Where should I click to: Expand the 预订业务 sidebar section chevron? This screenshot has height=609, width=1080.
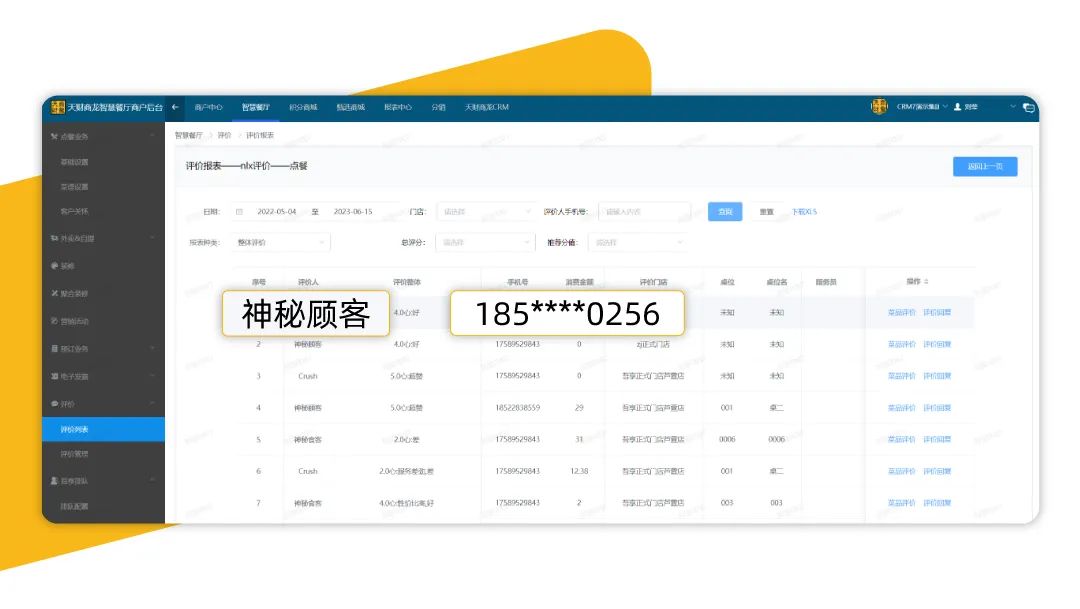click(x=152, y=348)
